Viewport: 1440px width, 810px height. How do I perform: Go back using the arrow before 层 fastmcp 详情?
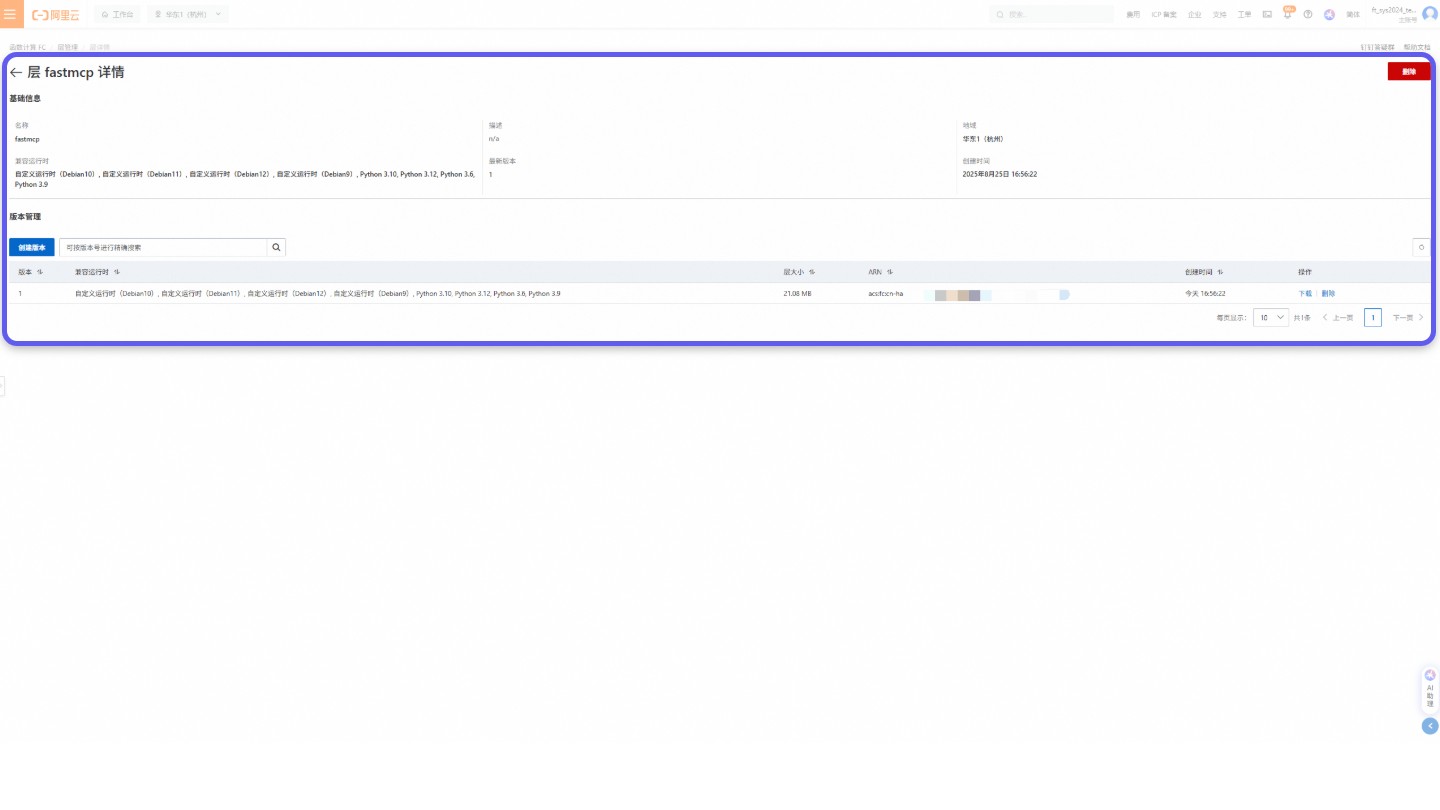18,72
